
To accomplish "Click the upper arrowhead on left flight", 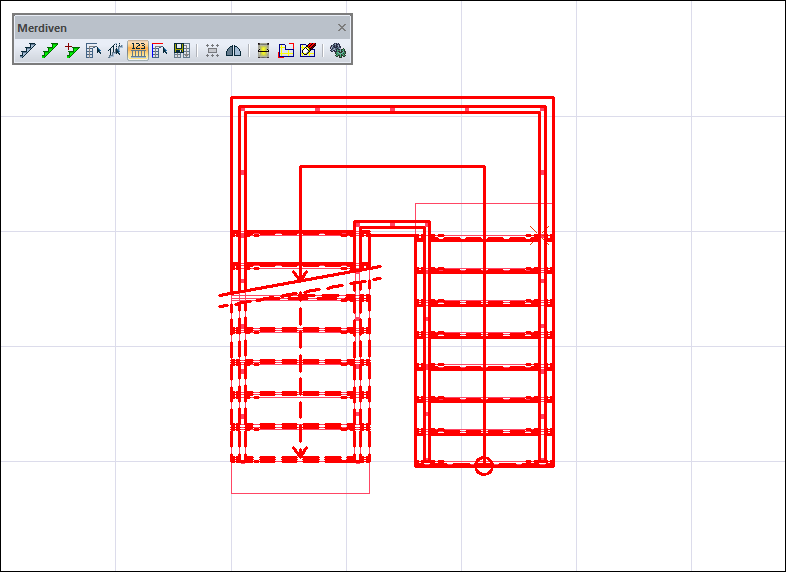I will click(x=300, y=275).
